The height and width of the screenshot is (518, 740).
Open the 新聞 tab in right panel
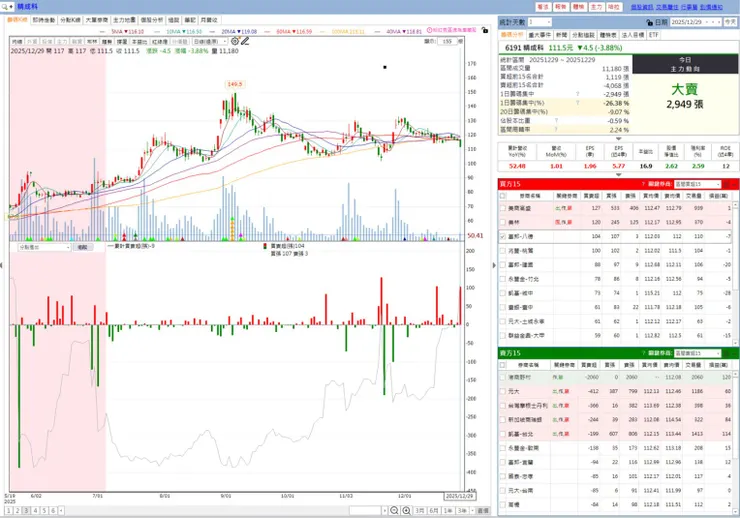click(x=561, y=35)
